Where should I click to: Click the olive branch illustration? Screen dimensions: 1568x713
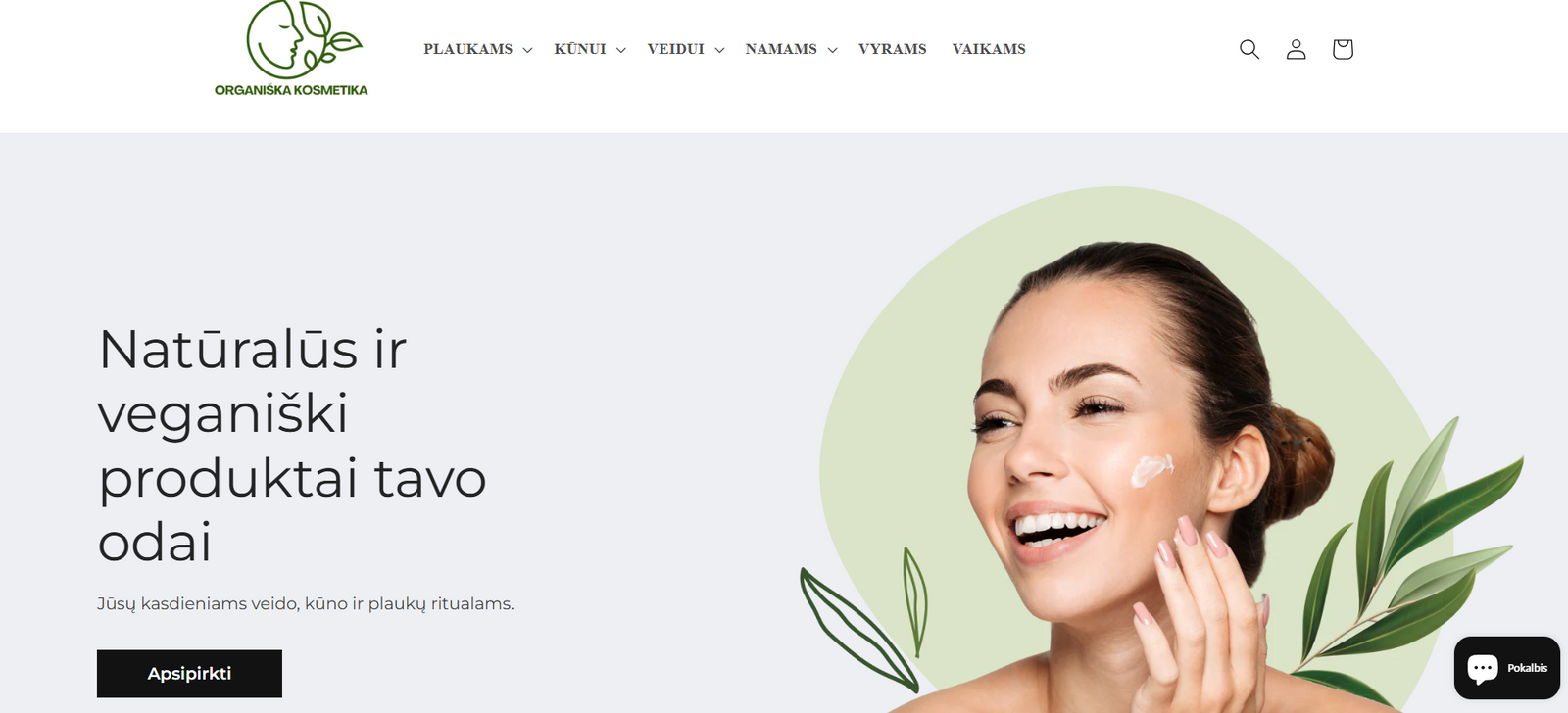[x=1411, y=558]
